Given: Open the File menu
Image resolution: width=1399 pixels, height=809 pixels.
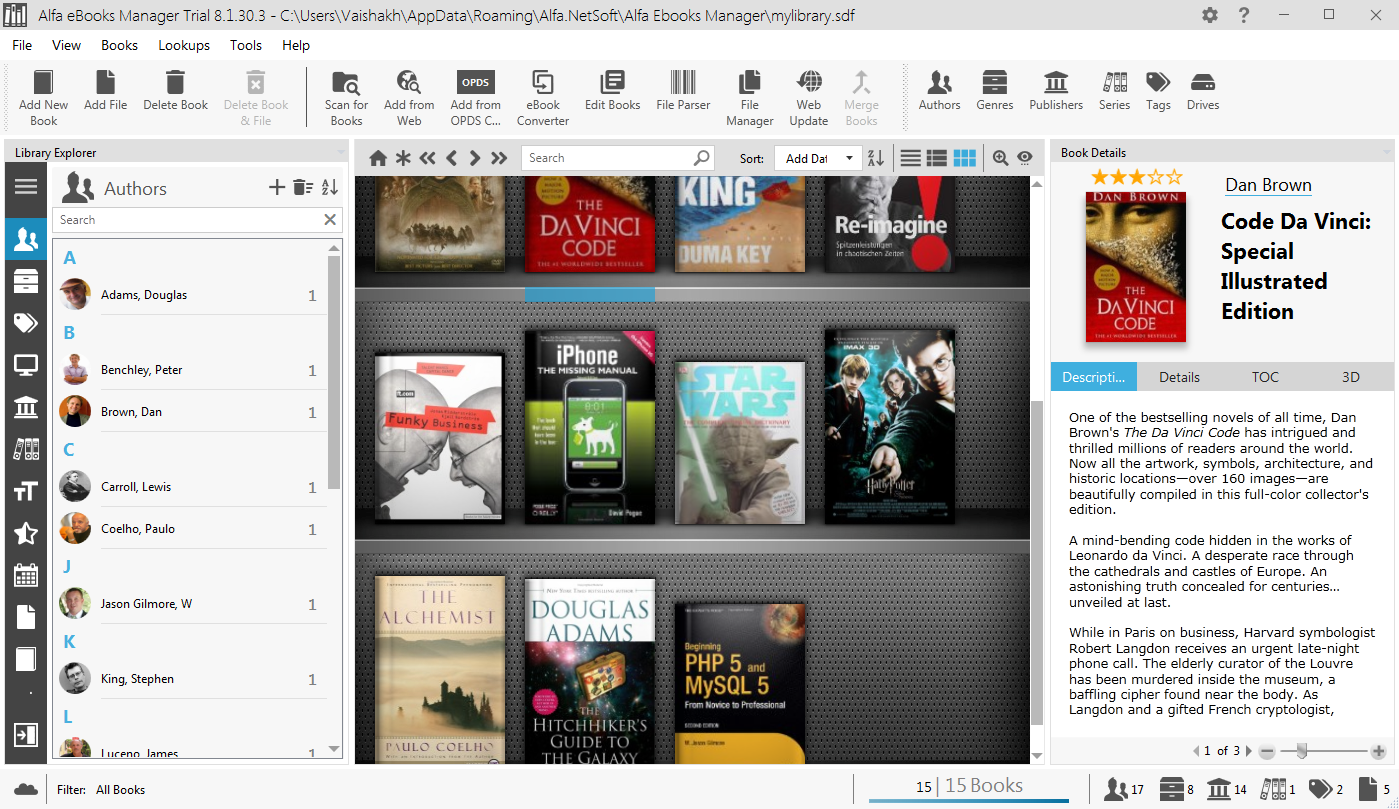Looking at the screenshot, I should (22, 45).
